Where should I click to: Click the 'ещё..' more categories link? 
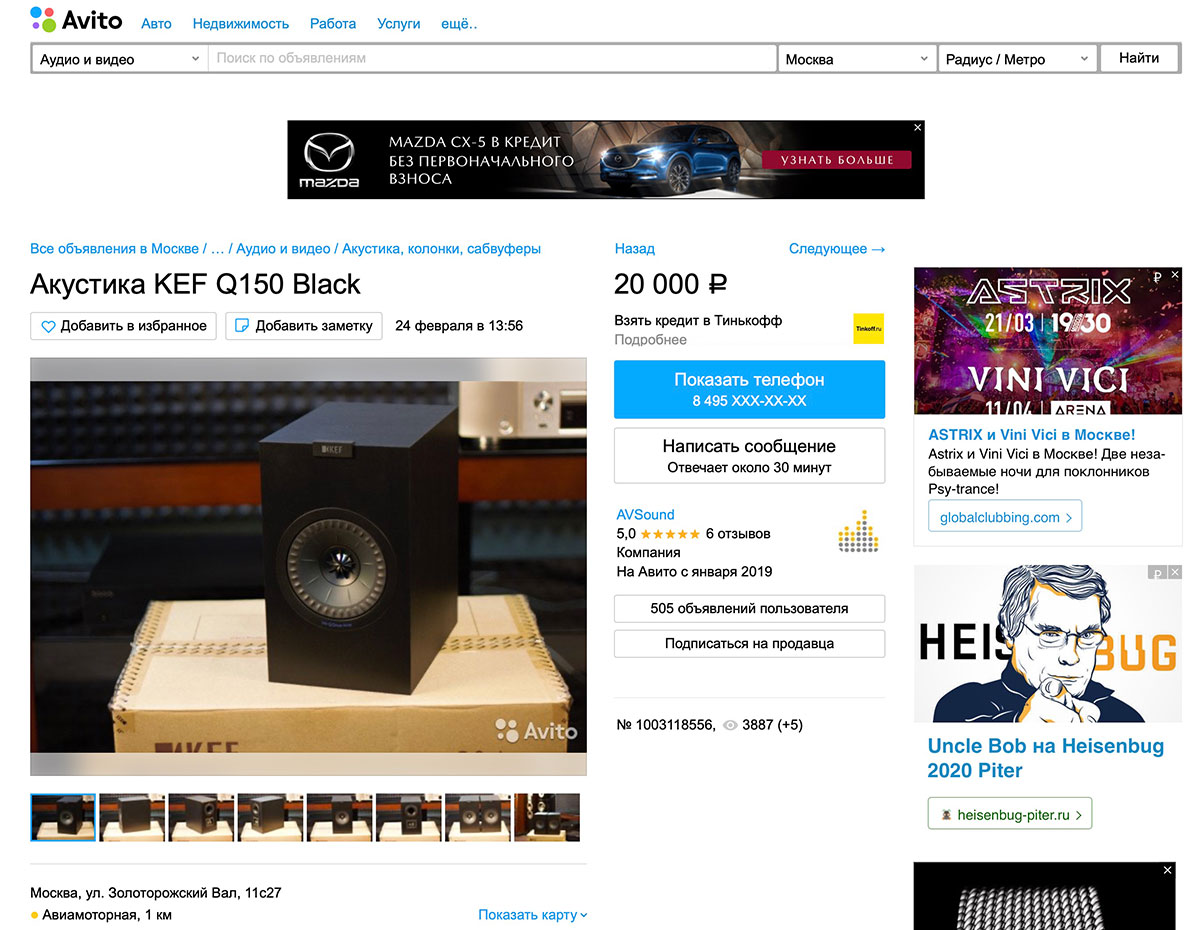pos(459,23)
